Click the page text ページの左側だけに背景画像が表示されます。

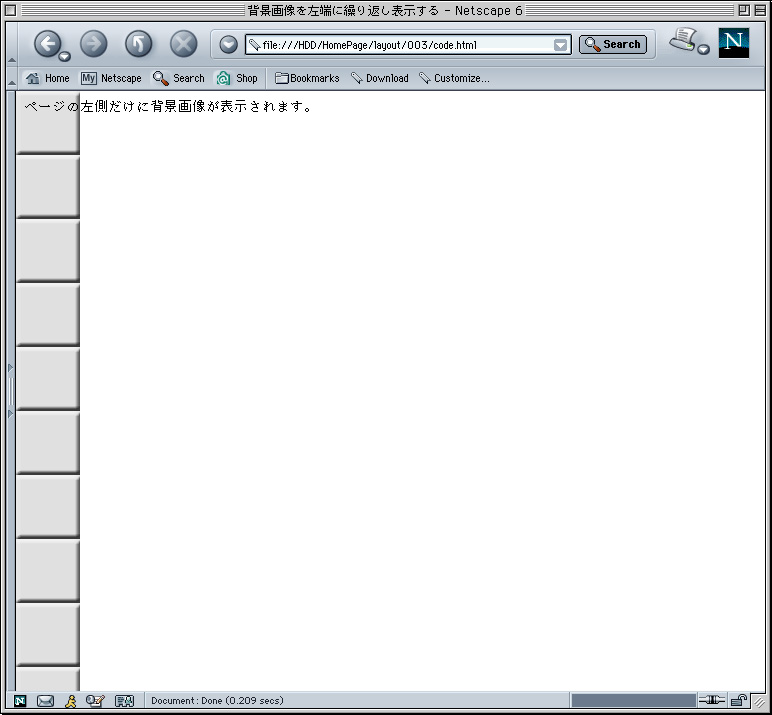pyautogui.click(x=168, y=106)
